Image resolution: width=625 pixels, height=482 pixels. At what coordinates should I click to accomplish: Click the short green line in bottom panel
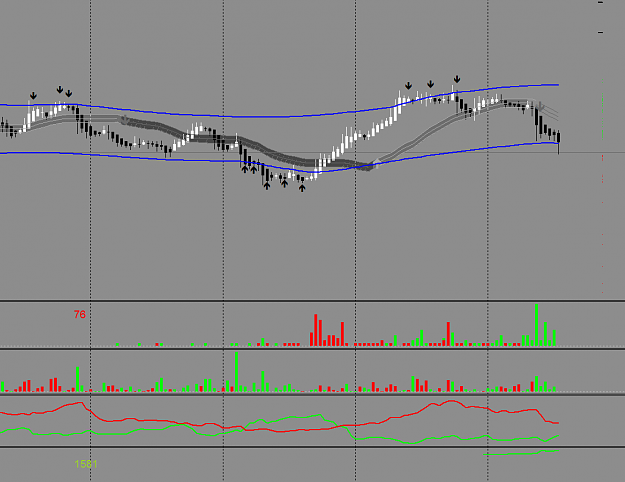pyautogui.click(x=521, y=453)
